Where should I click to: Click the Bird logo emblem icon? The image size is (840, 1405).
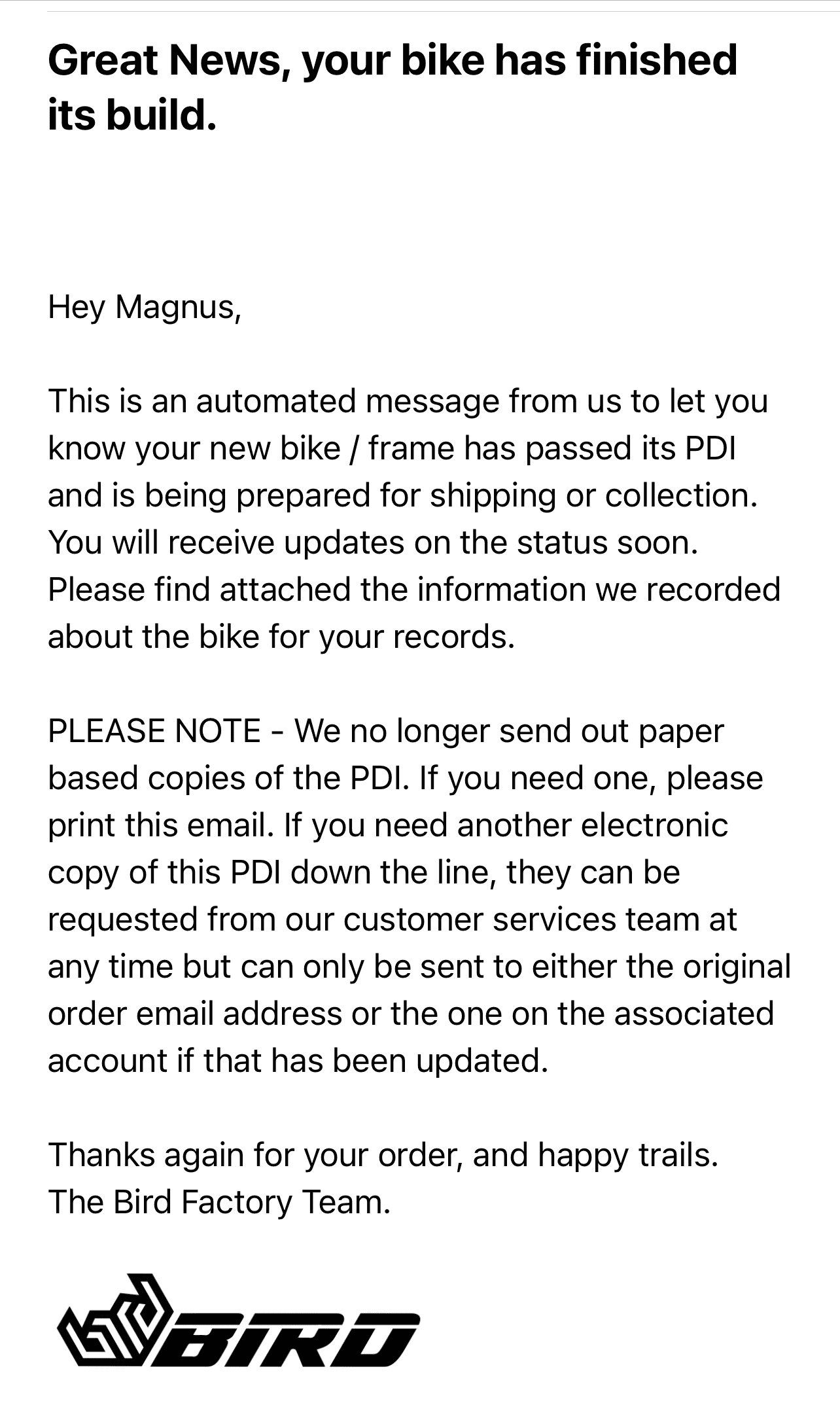coord(115,1321)
